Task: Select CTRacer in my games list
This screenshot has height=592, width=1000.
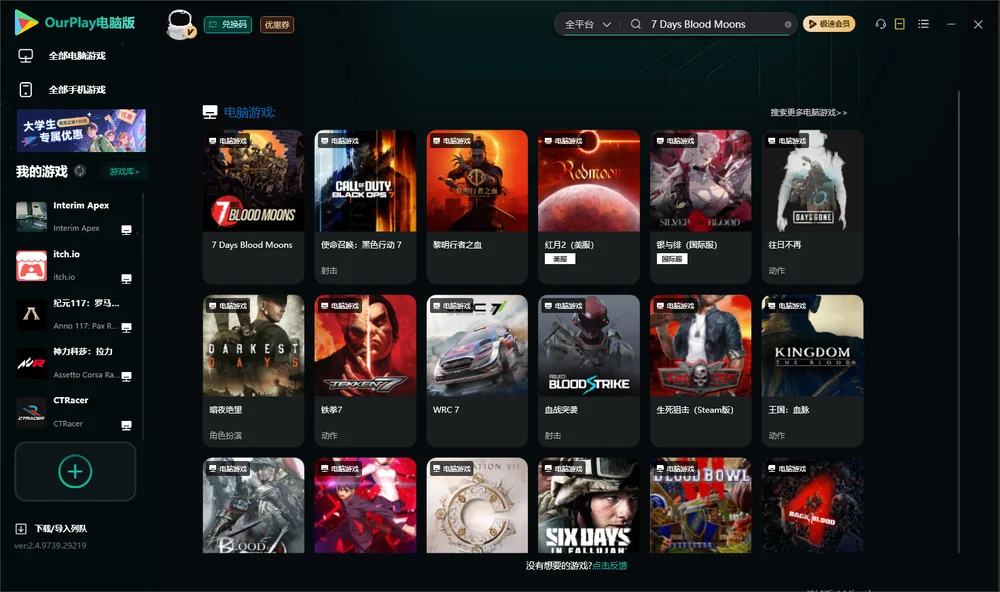Action: [x=75, y=412]
